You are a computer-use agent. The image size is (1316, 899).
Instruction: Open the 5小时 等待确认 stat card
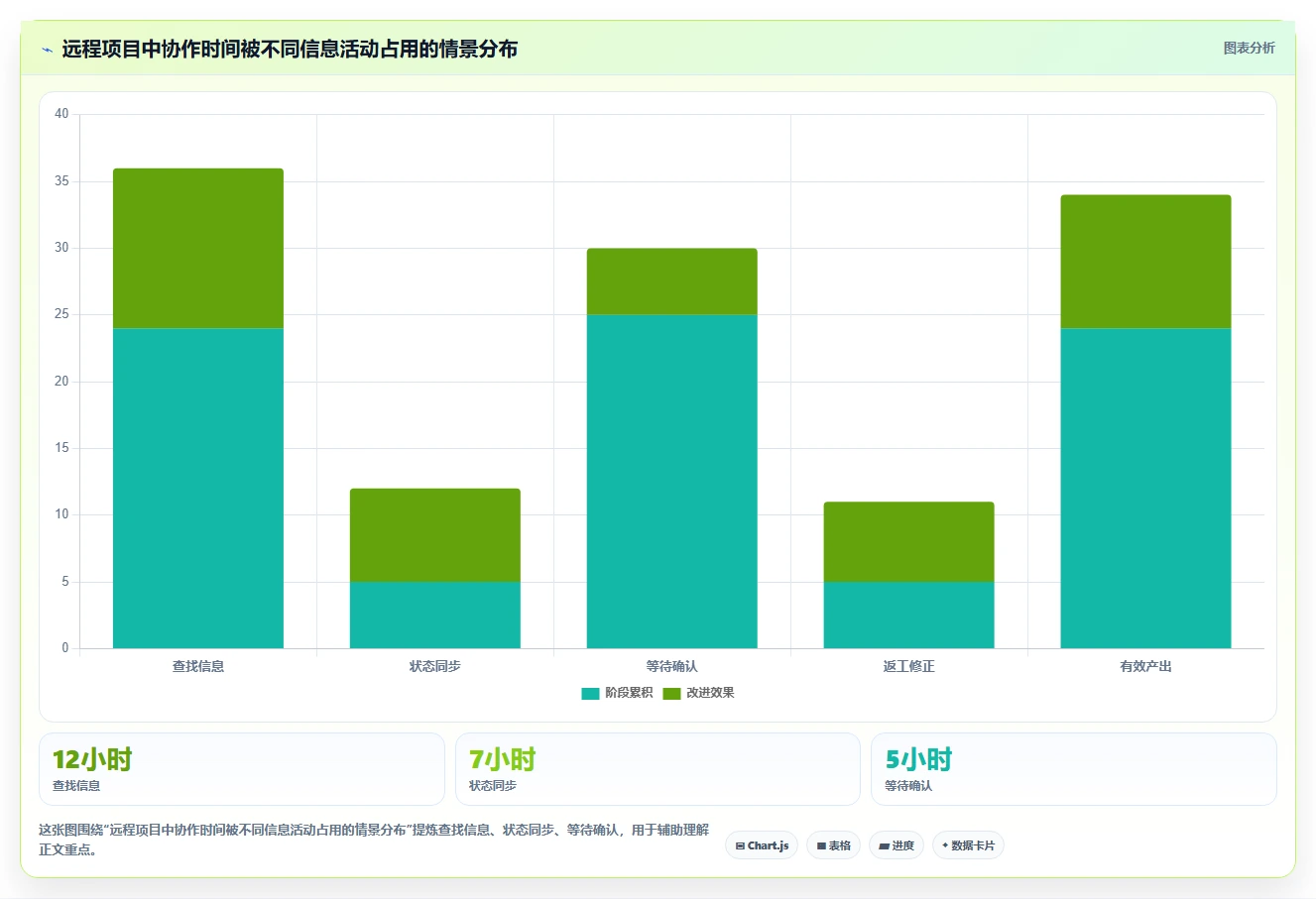click(1074, 769)
